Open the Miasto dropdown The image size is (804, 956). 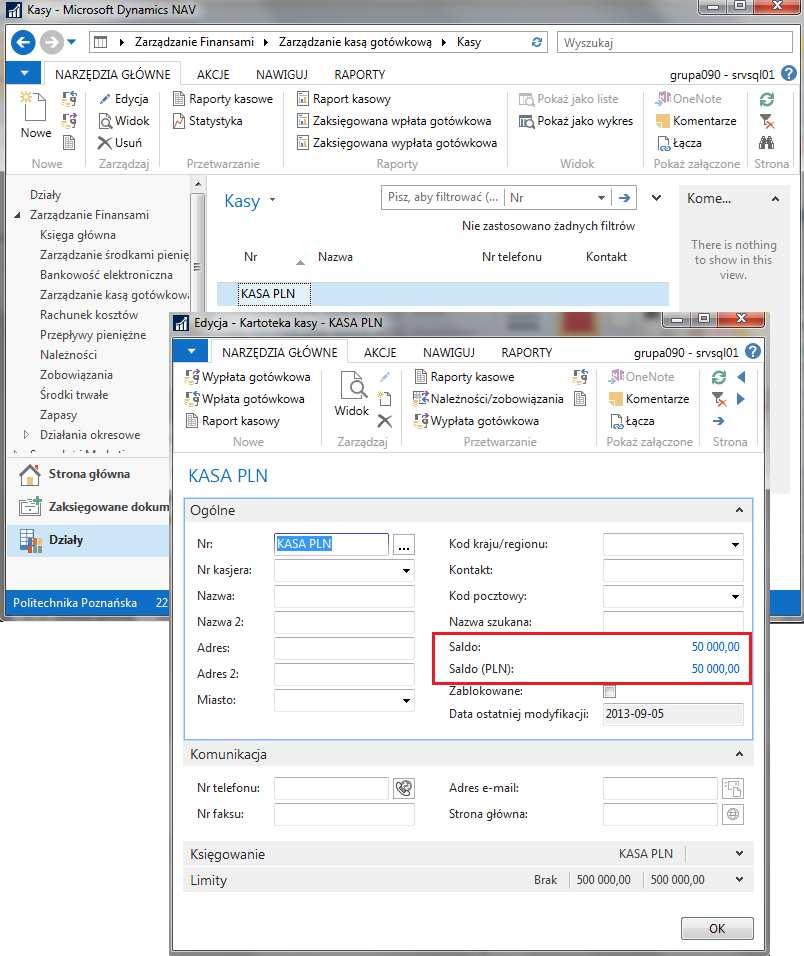pyautogui.click(x=406, y=701)
